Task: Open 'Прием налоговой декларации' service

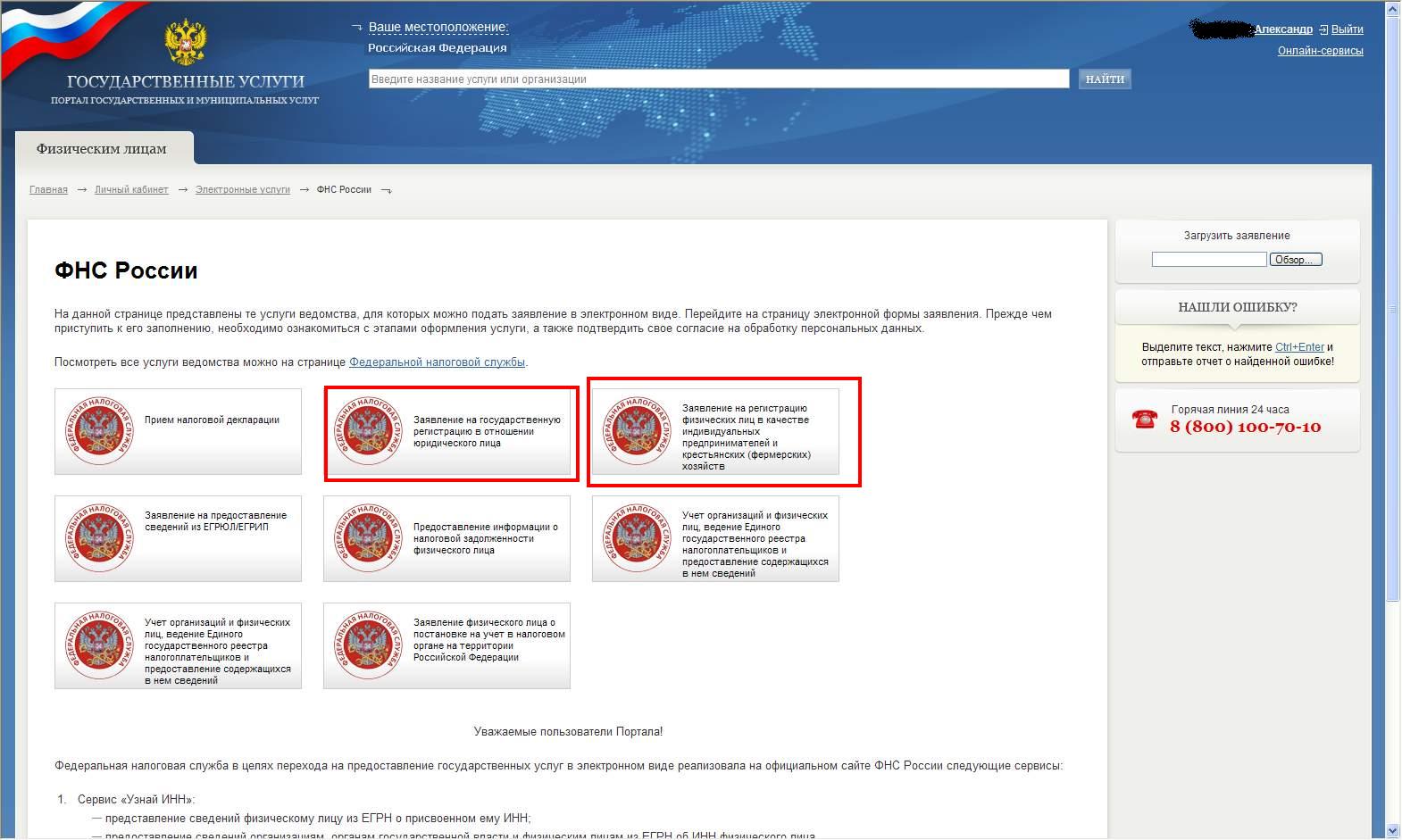Action: tap(178, 431)
